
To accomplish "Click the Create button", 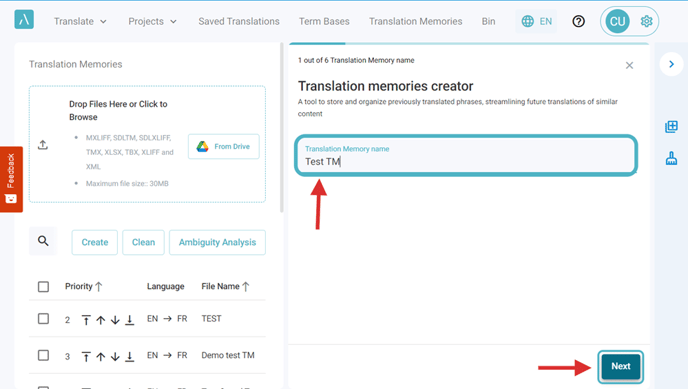I will pos(95,242).
